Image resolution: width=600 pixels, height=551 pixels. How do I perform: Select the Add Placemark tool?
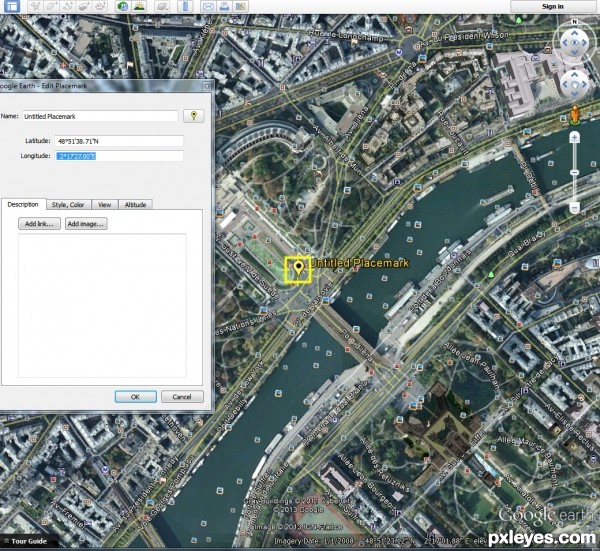tap(35, 6)
